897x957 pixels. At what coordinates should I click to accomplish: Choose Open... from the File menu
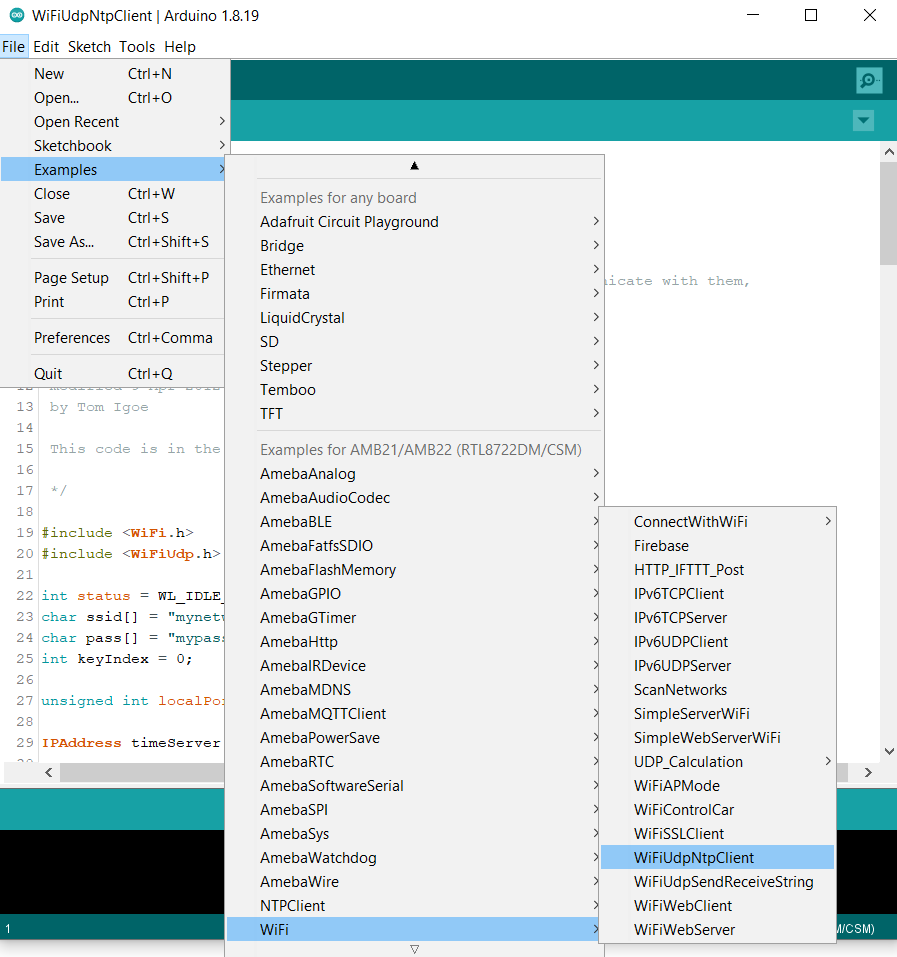point(114,98)
